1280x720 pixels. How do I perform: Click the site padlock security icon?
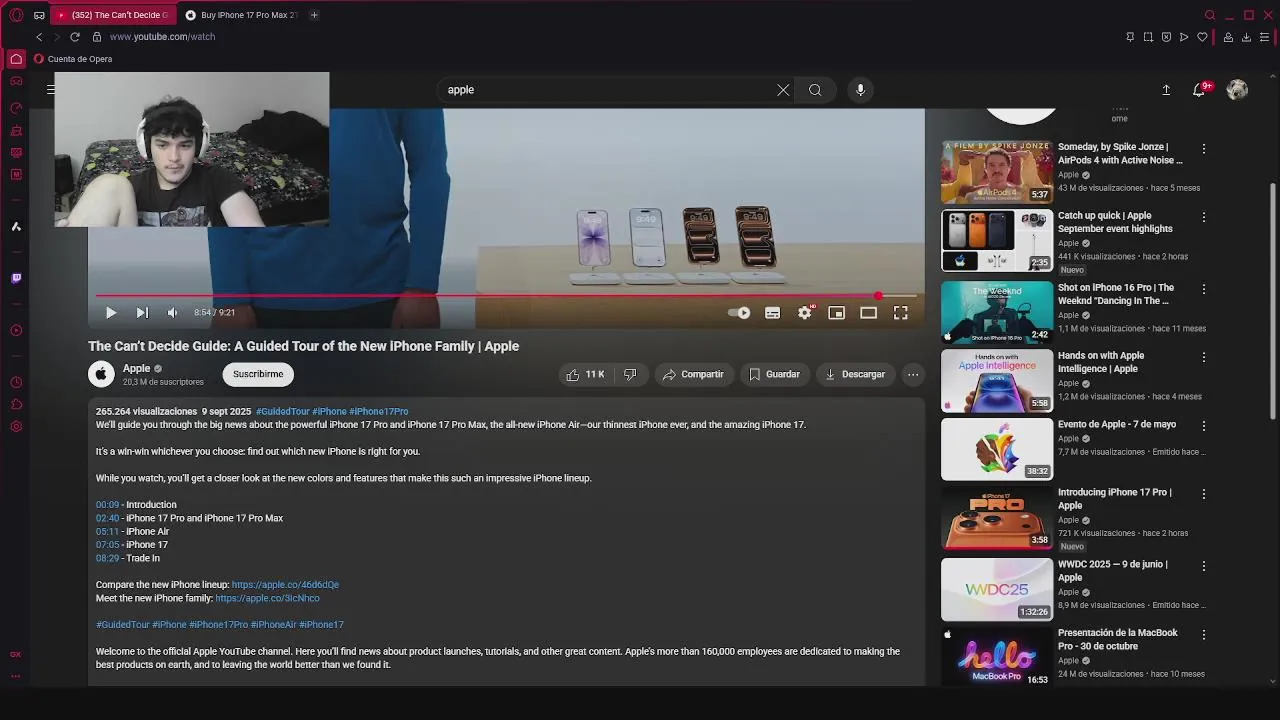click(x=97, y=37)
